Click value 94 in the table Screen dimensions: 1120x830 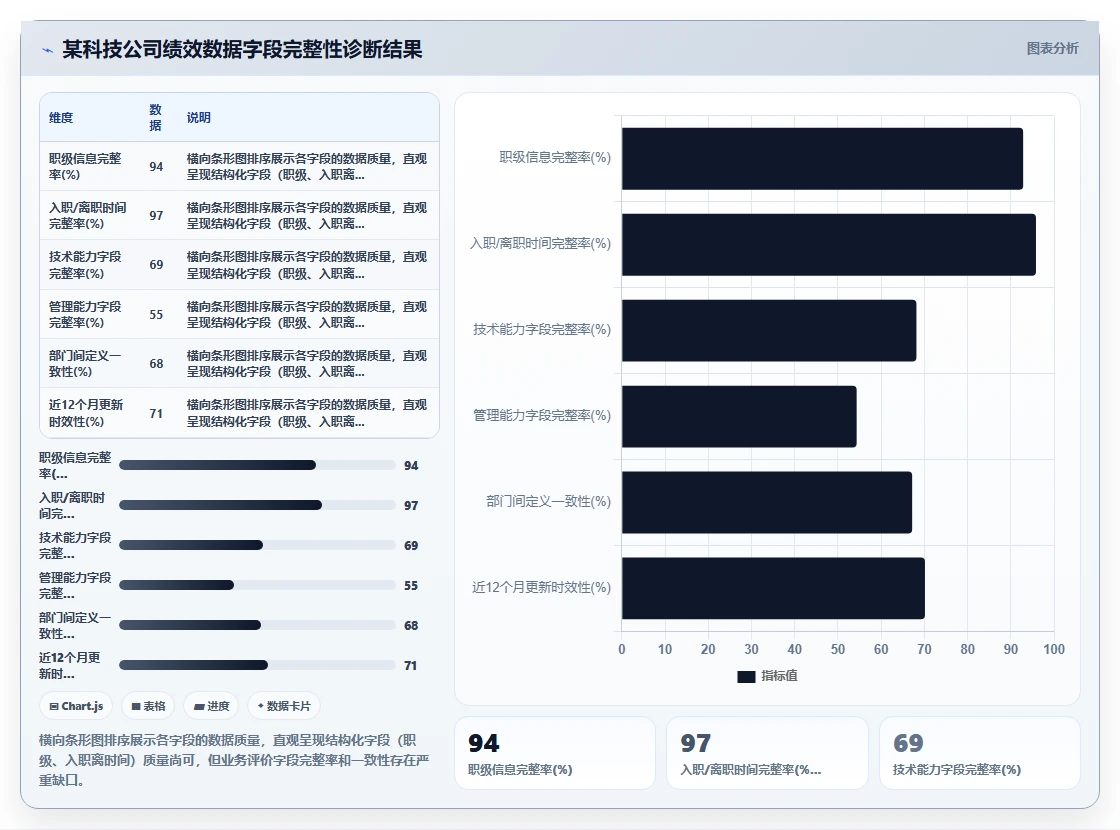coord(156,166)
